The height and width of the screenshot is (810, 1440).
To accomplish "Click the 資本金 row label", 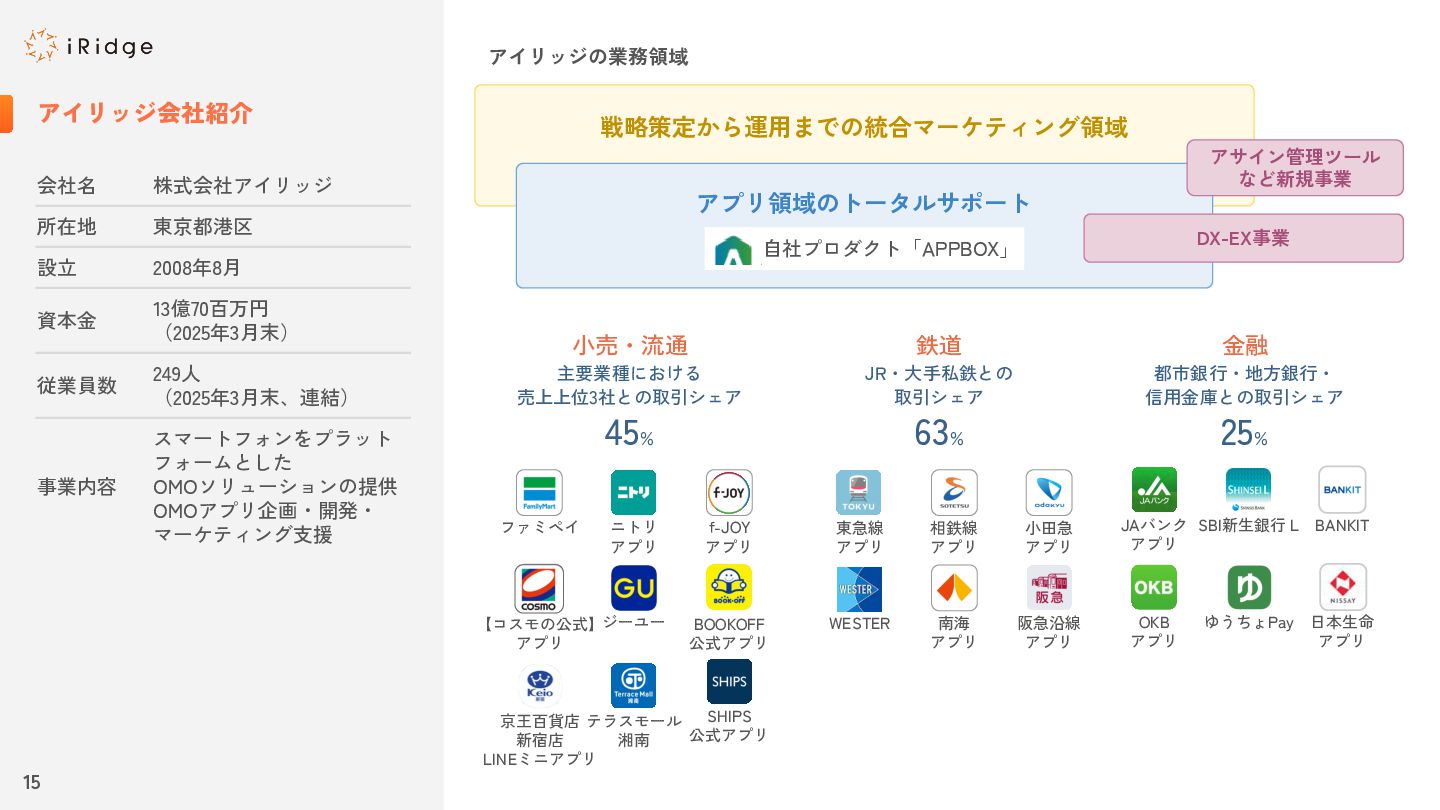I will [x=67, y=321].
